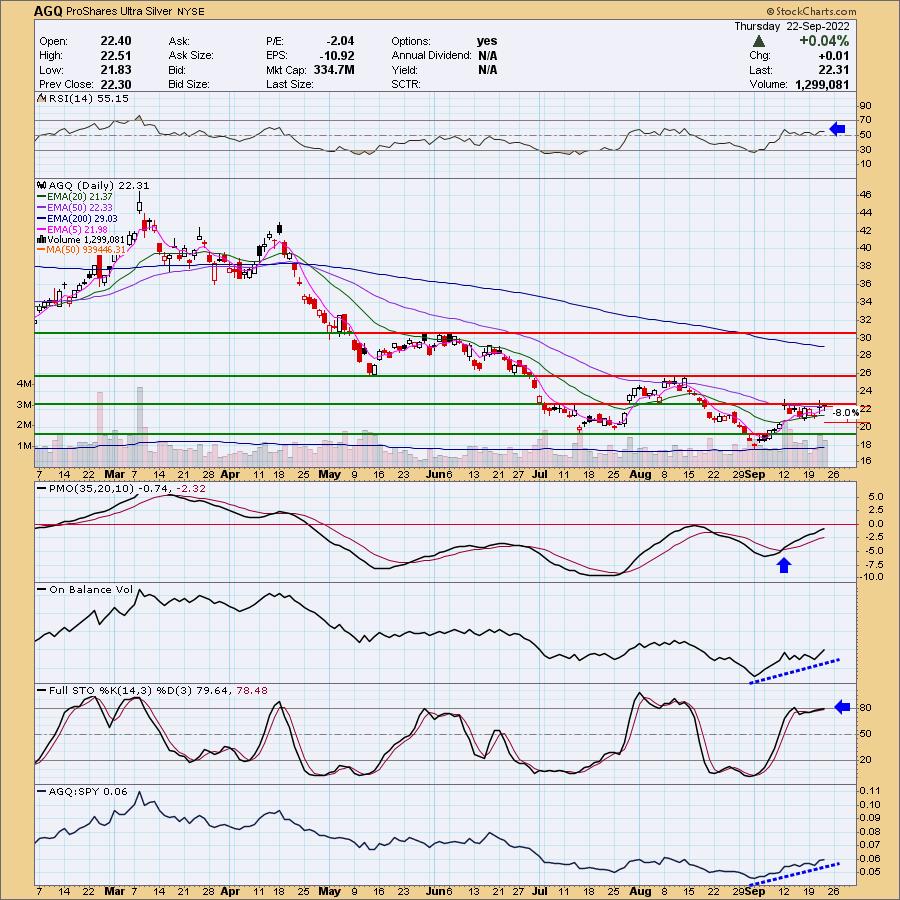Select the Last price 22.31 in header
This screenshot has width=900, height=900.
[x=834, y=70]
